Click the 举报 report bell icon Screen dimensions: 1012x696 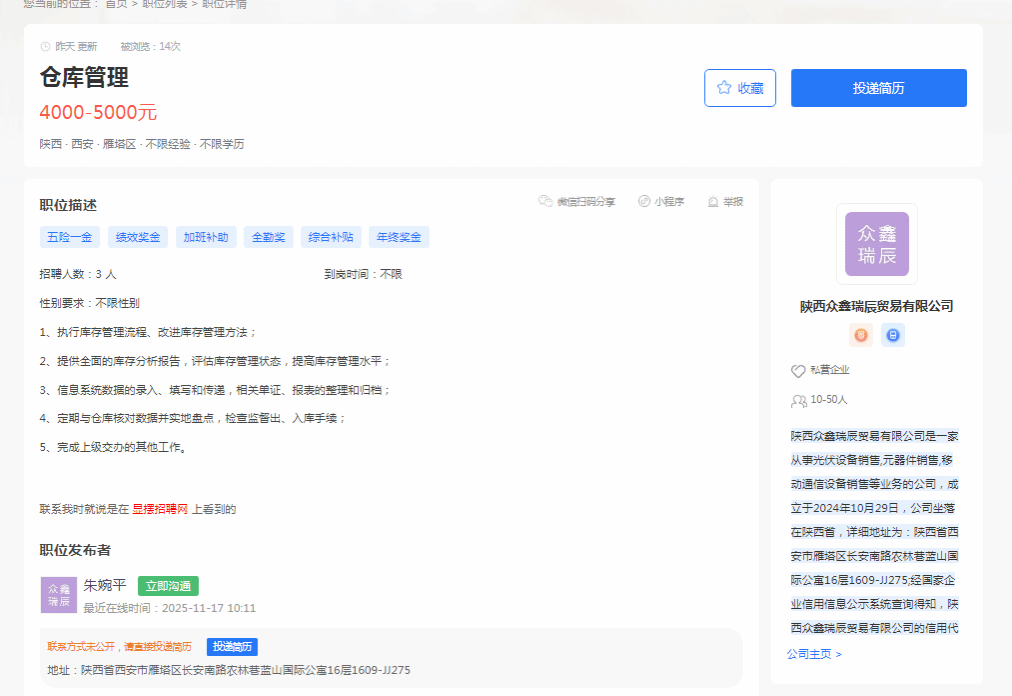[x=713, y=201]
